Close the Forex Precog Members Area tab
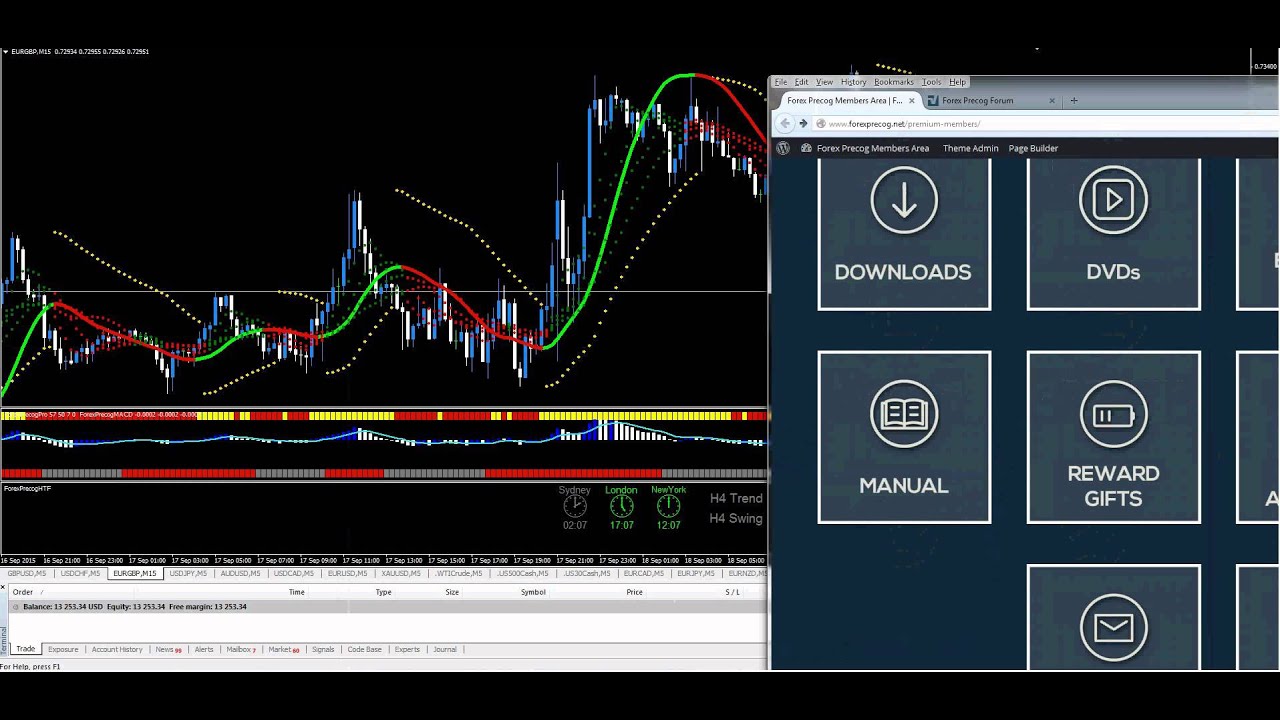The height and width of the screenshot is (720, 1280). tap(911, 101)
